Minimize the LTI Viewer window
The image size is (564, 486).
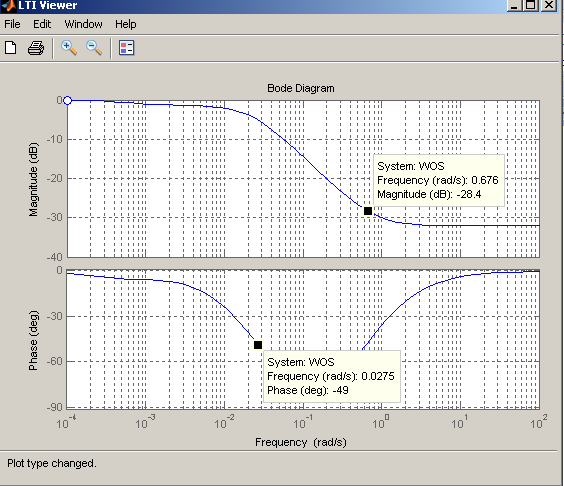[515, 5]
